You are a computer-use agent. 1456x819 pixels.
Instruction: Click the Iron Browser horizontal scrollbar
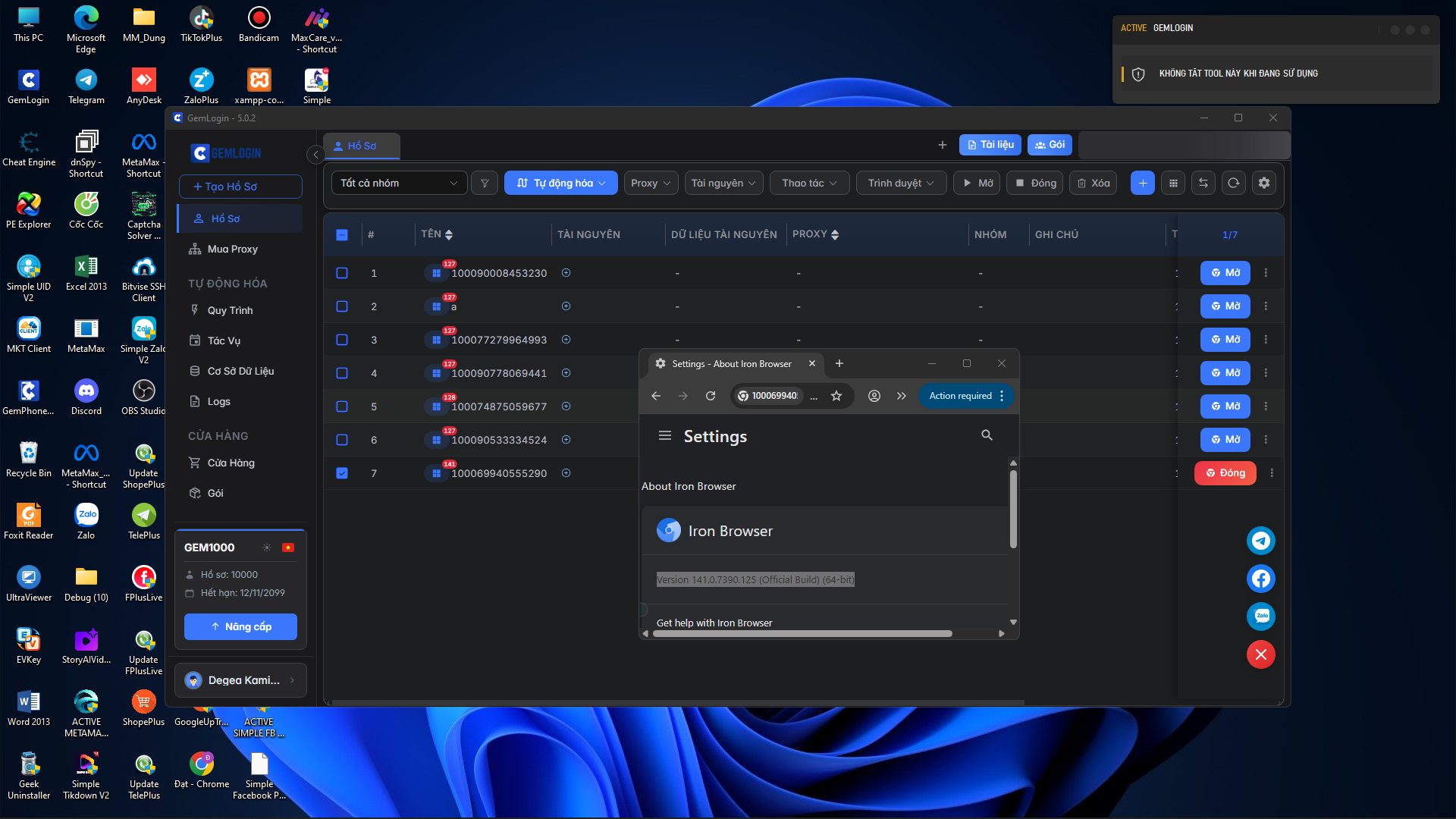click(802, 633)
